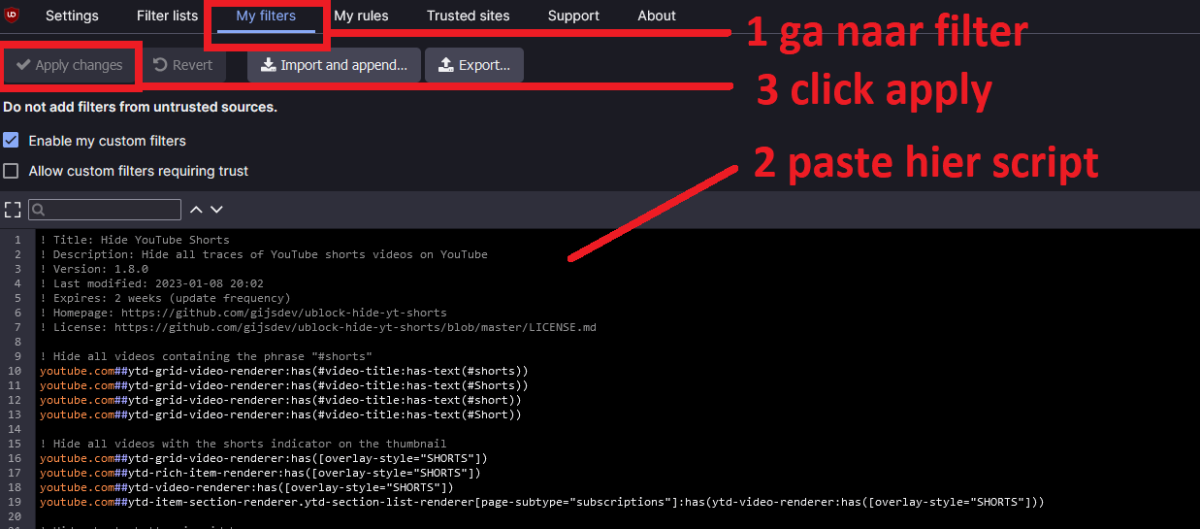Click the Apply changes button

(x=69, y=65)
